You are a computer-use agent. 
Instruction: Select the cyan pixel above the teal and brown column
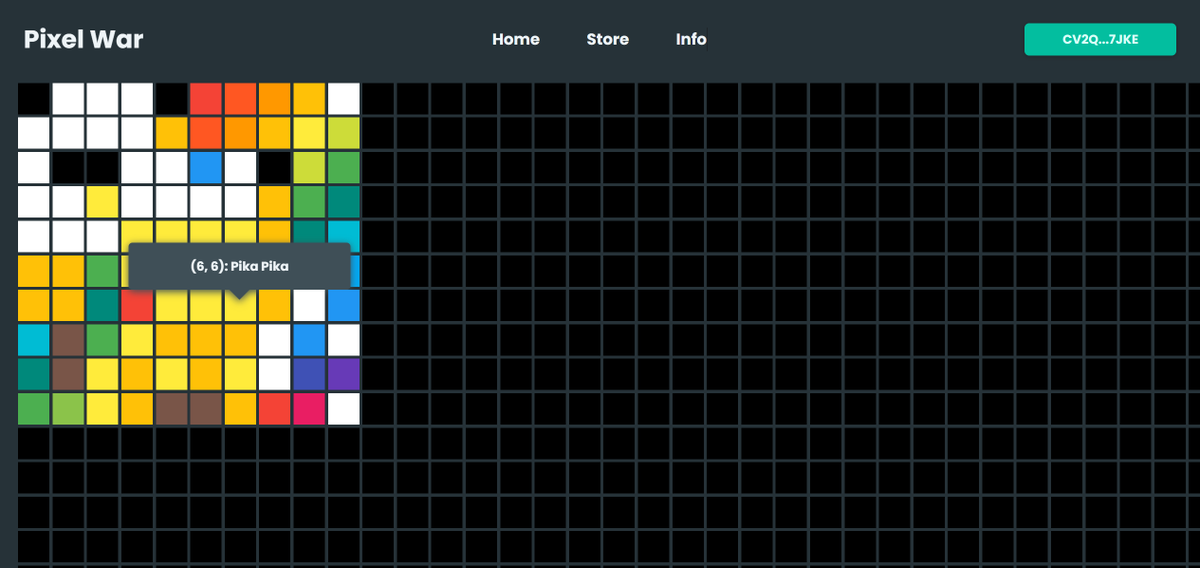pos(33,339)
